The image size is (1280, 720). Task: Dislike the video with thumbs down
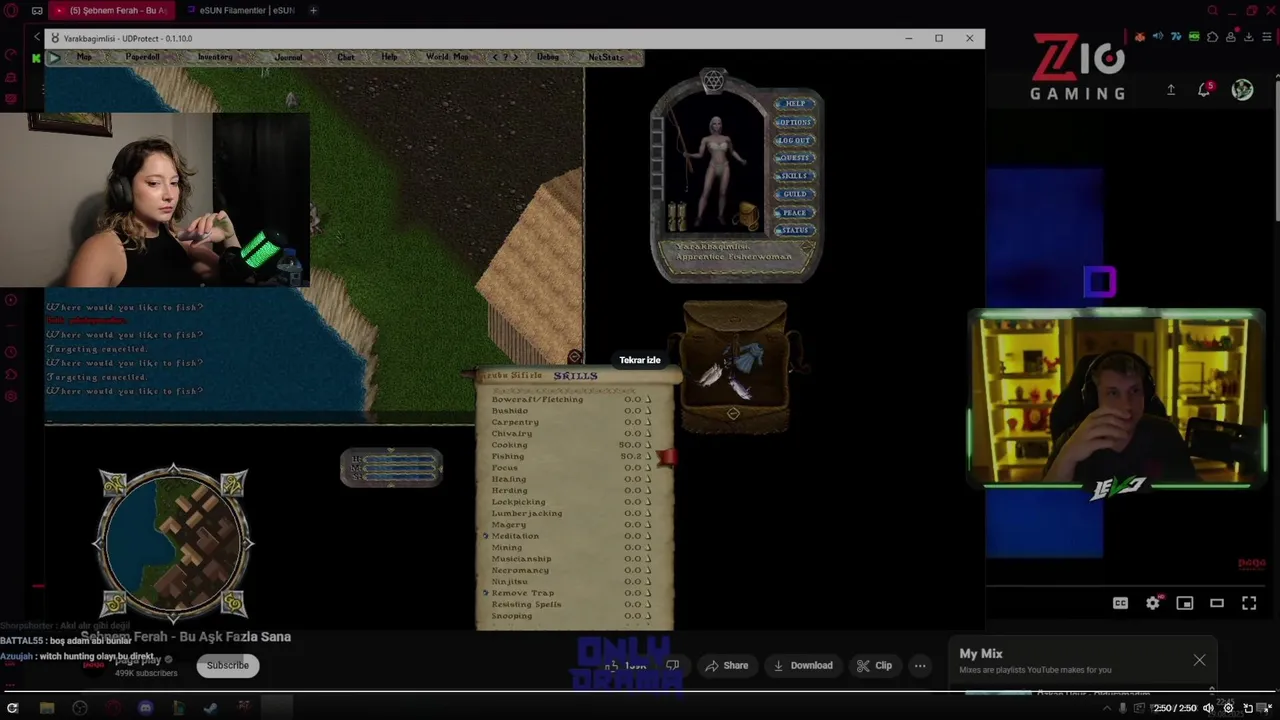tap(673, 665)
